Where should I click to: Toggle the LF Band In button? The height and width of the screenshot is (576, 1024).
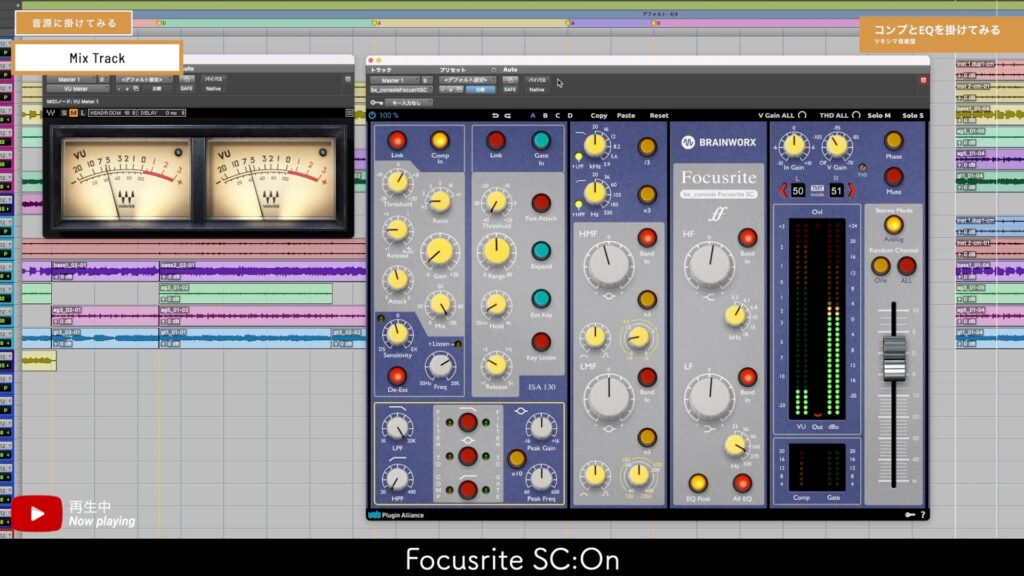click(x=747, y=377)
